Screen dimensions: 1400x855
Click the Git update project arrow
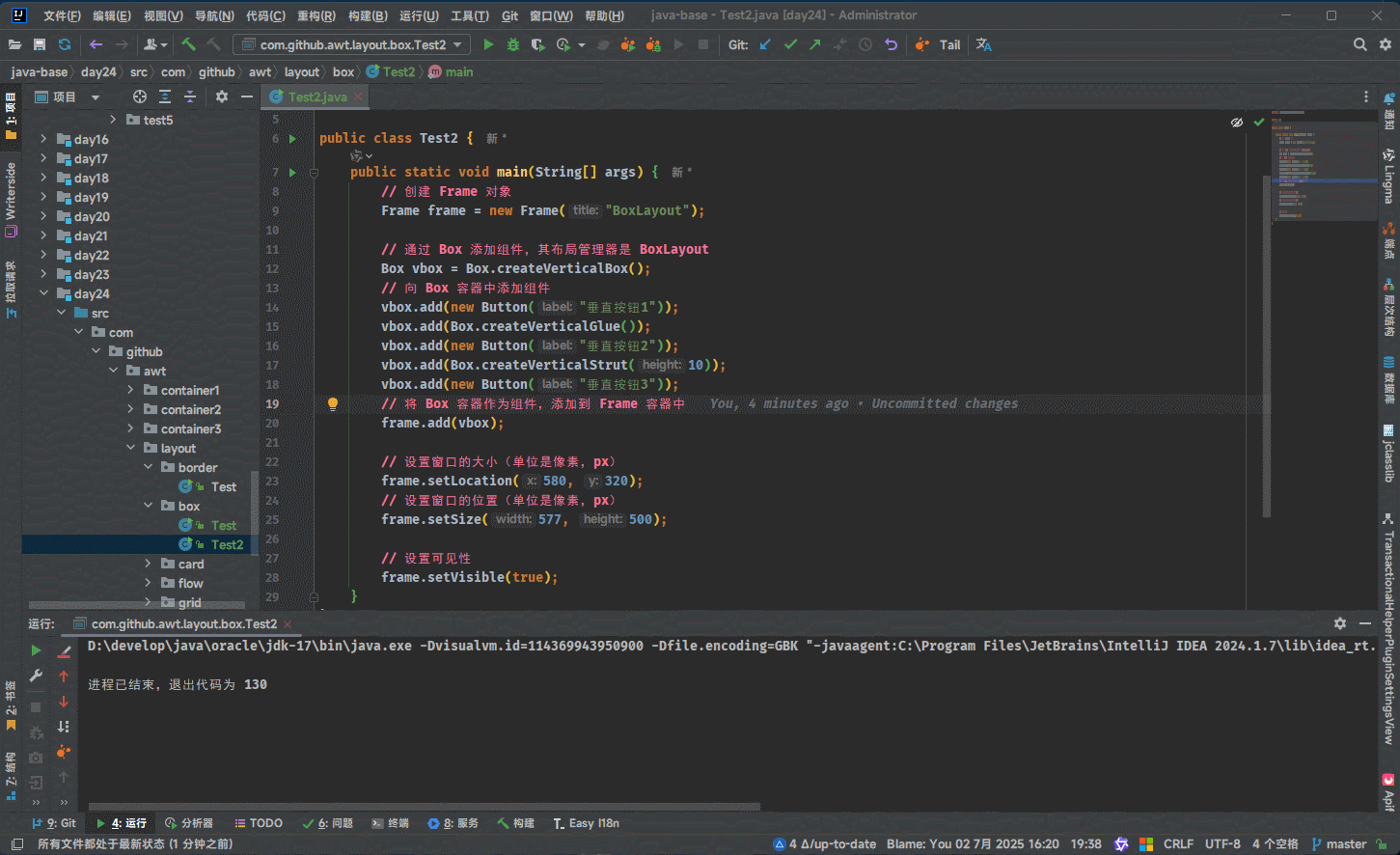(765, 44)
